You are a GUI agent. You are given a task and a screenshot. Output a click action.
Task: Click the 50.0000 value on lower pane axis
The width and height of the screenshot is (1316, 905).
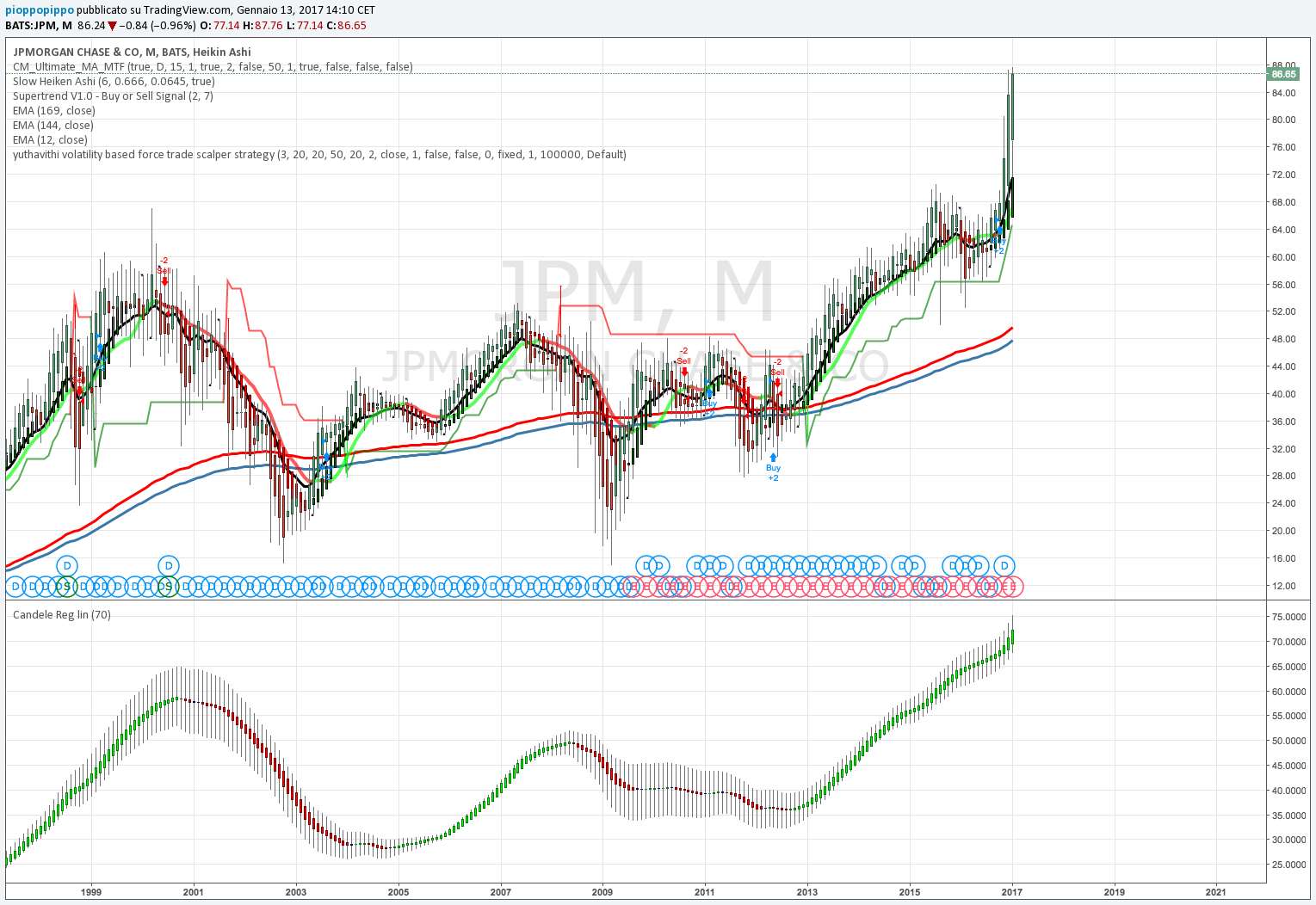[x=1288, y=741]
